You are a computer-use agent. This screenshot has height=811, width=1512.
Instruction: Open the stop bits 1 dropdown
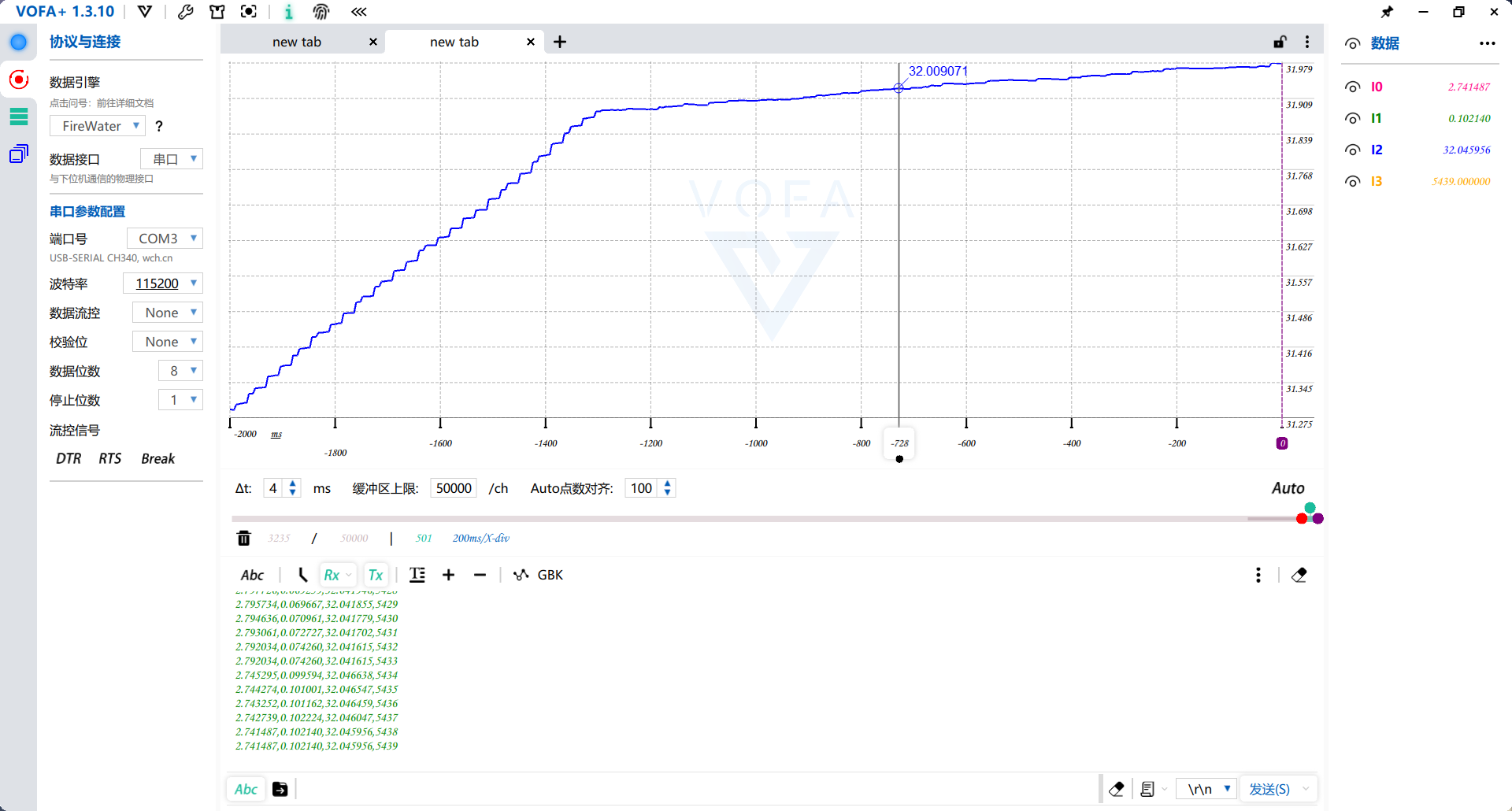coord(181,400)
